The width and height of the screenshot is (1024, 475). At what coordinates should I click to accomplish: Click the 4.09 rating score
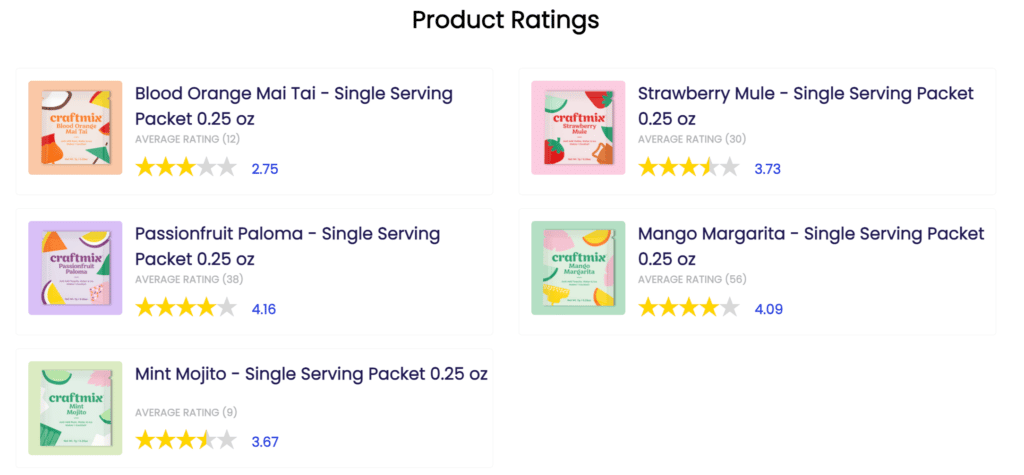coord(768,309)
